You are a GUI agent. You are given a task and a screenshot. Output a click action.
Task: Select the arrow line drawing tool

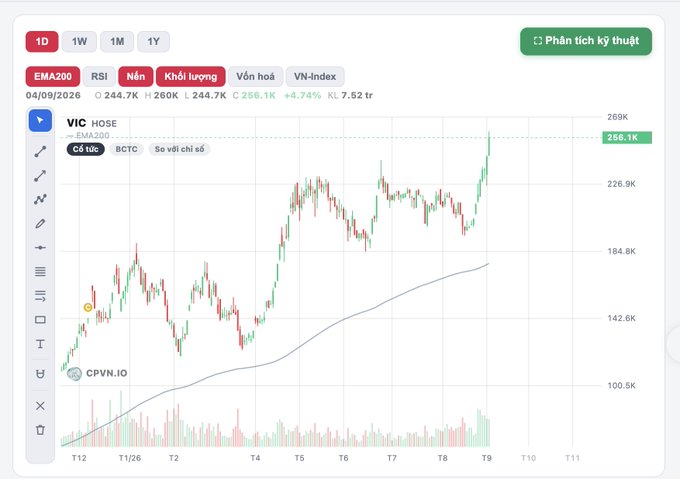point(40,176)
